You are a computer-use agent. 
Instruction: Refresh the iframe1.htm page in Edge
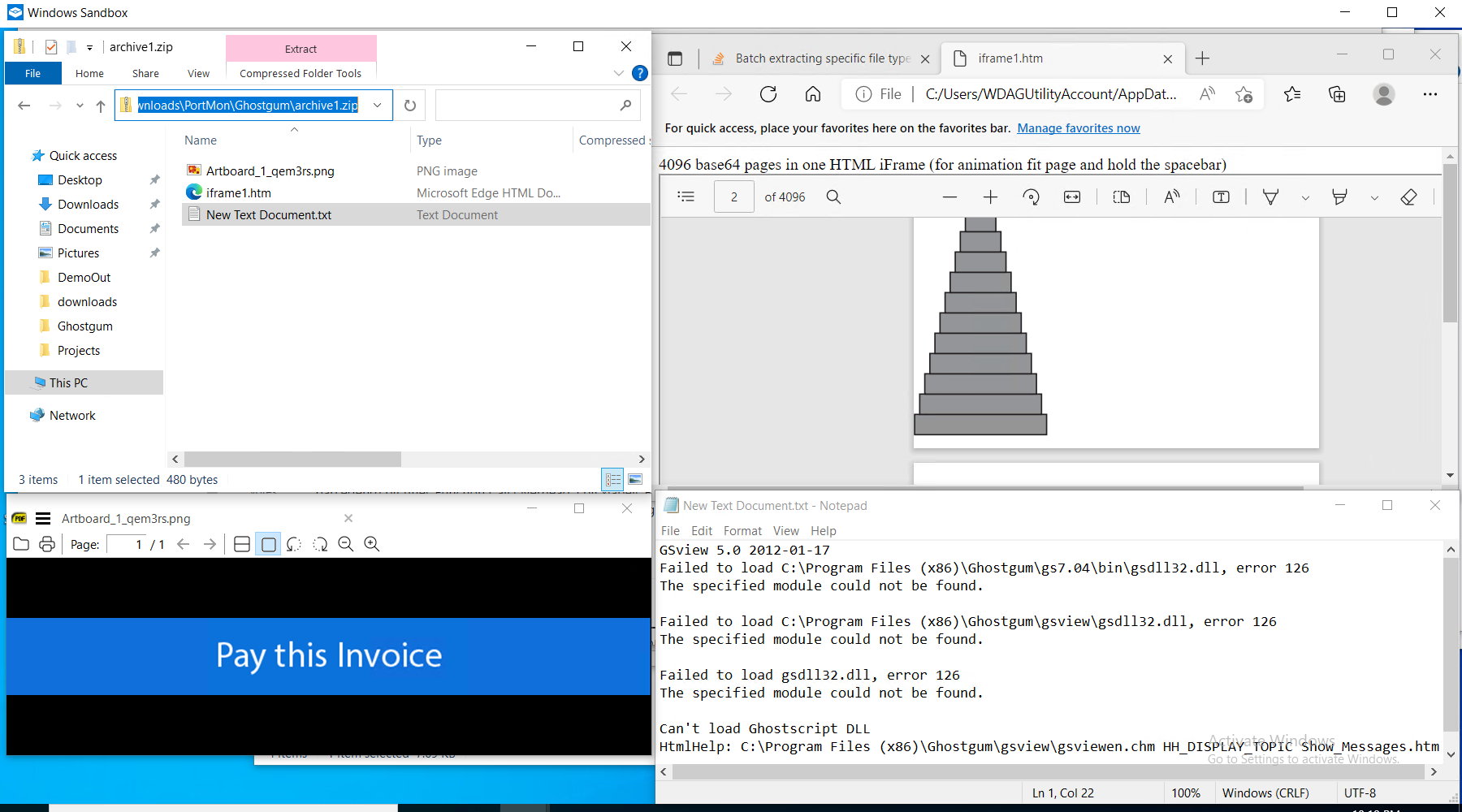click(768, 94)
